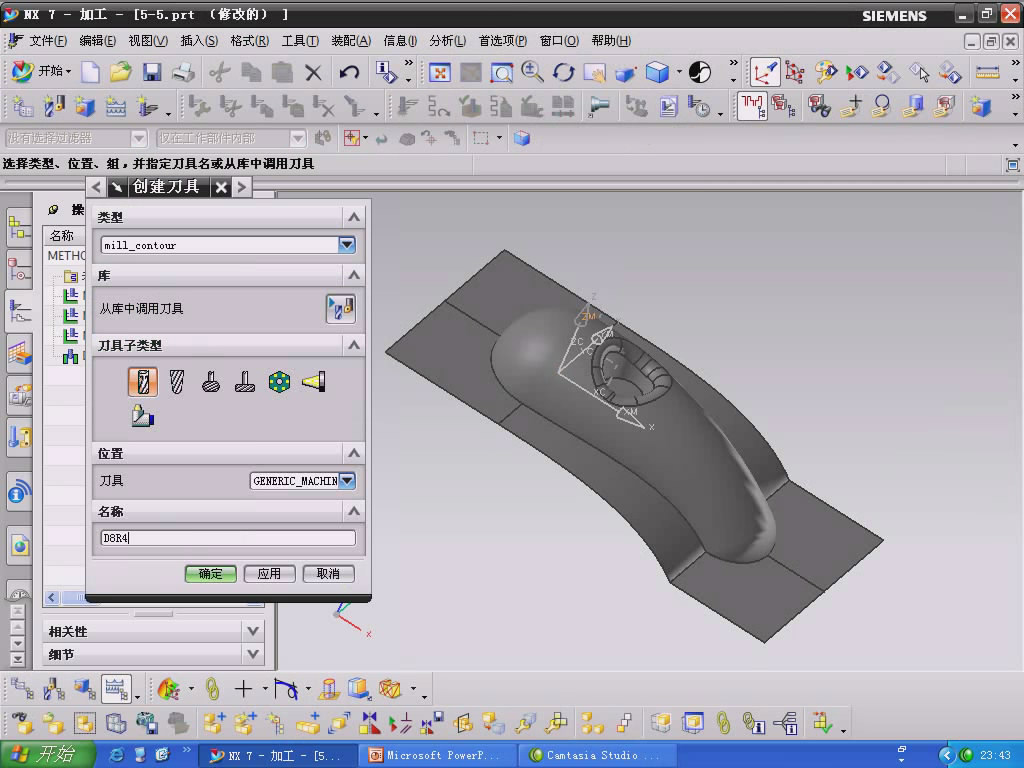The width and height of the screenshot is (1024, 768).
Task: Open the 帮助(H) menu
Action: coord(611,40)
